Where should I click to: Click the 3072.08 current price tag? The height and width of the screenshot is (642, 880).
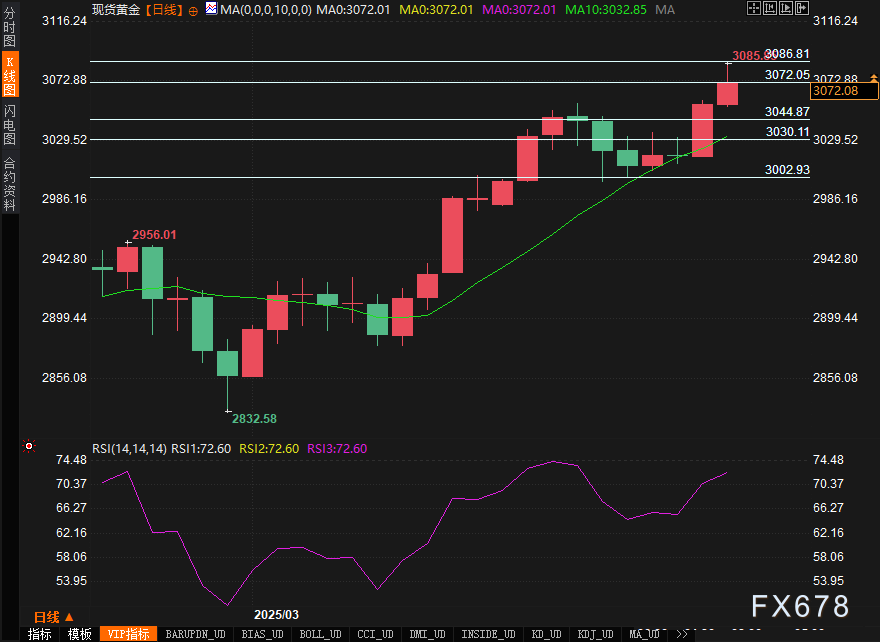[x=835, y=91]
